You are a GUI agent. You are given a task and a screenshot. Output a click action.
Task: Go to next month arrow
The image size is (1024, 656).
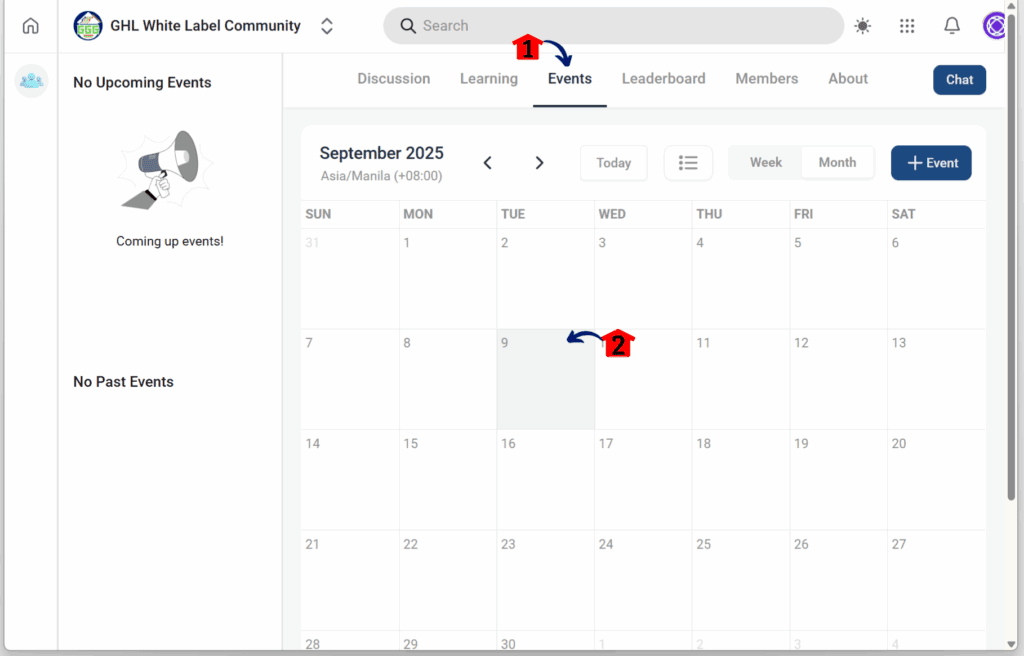pos(539,163)
